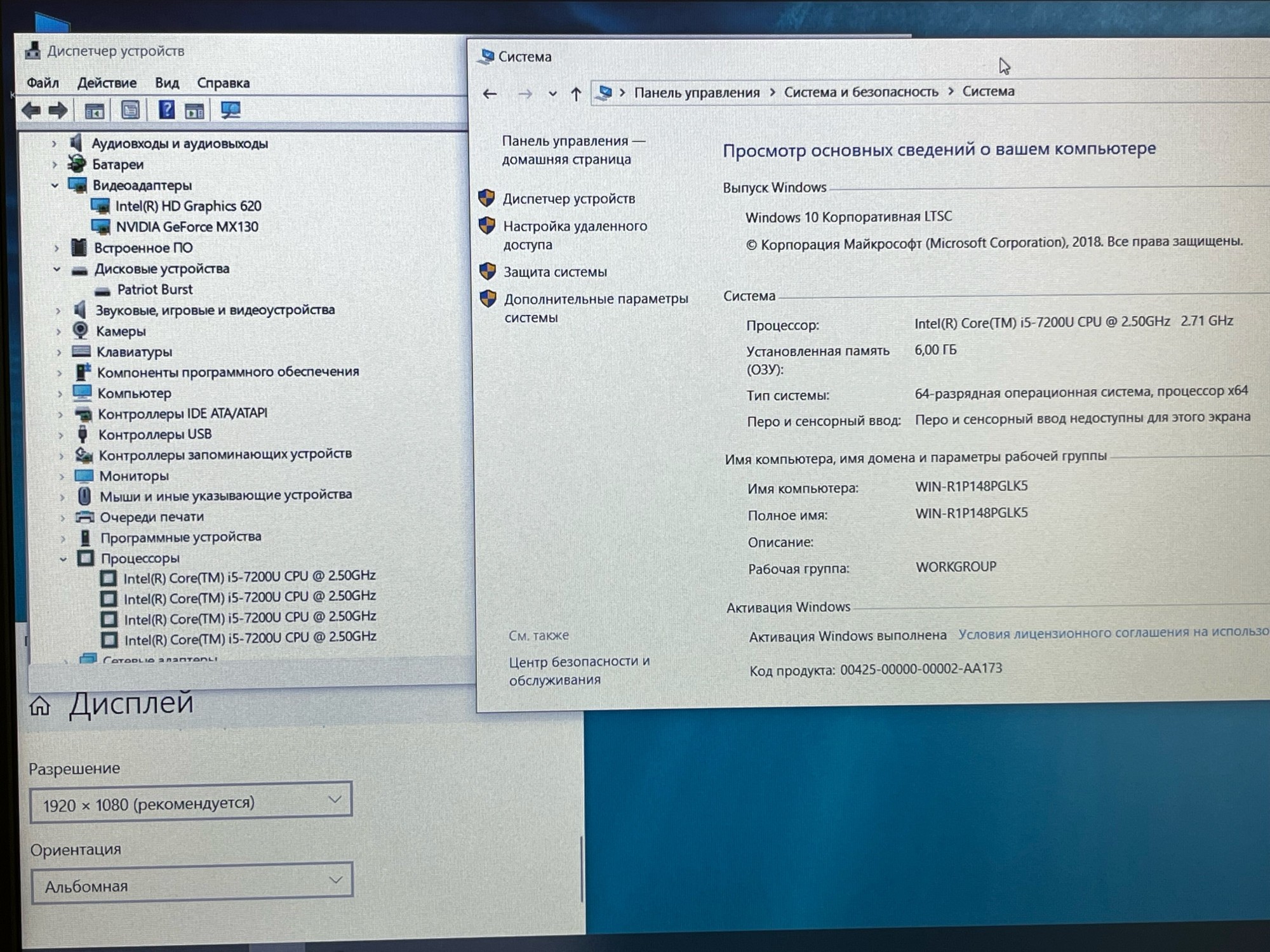Click the Back arrow in the Система window

pyautogui.click(x=490, y=94)
